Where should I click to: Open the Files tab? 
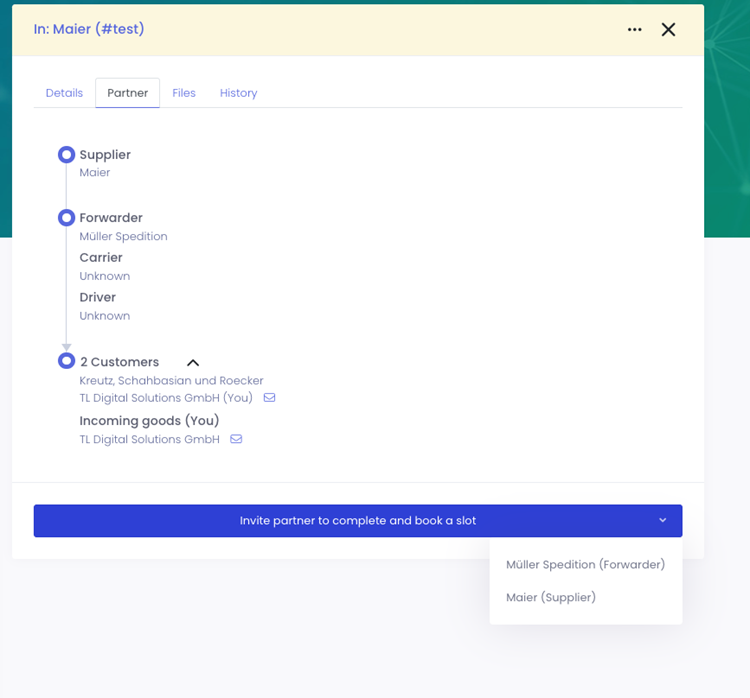pyautogui.click(x=184, y=93)
